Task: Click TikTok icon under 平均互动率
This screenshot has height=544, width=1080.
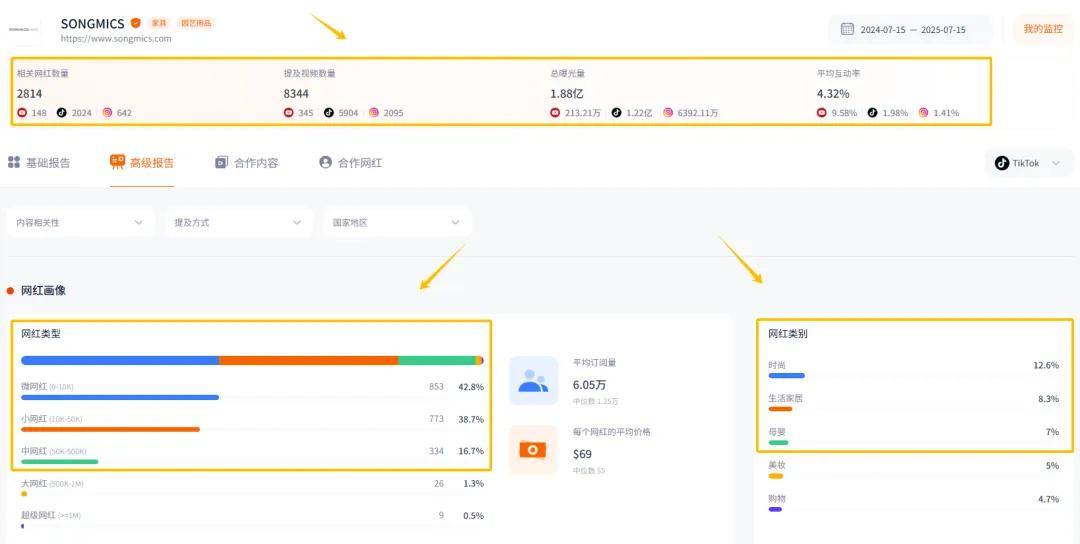Action: [873, 112]
